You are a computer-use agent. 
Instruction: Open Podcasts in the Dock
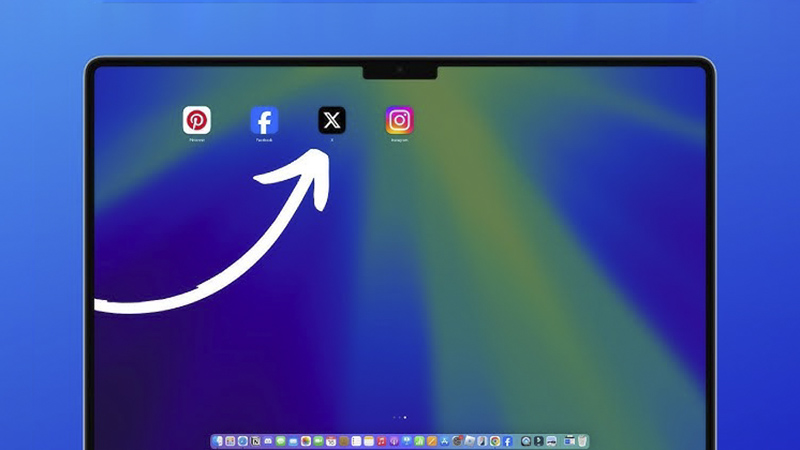394,441
